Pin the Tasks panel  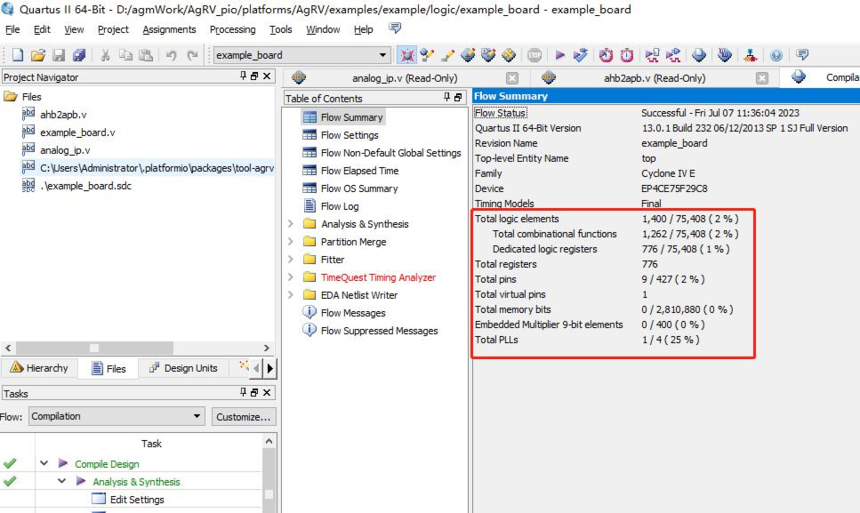tap(243, 392)
